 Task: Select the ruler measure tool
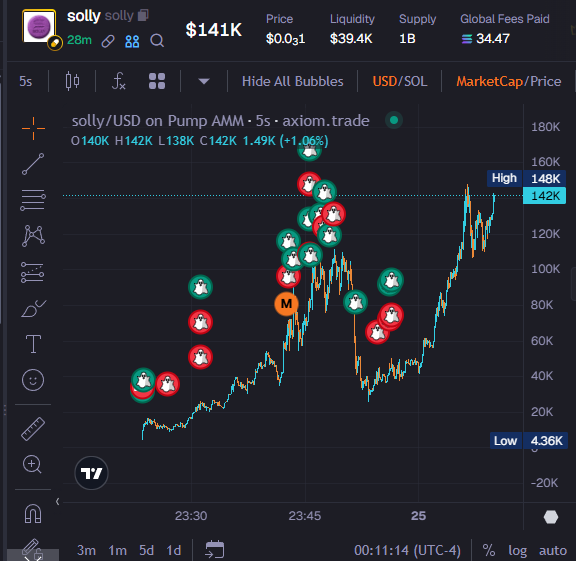(33, 429)
